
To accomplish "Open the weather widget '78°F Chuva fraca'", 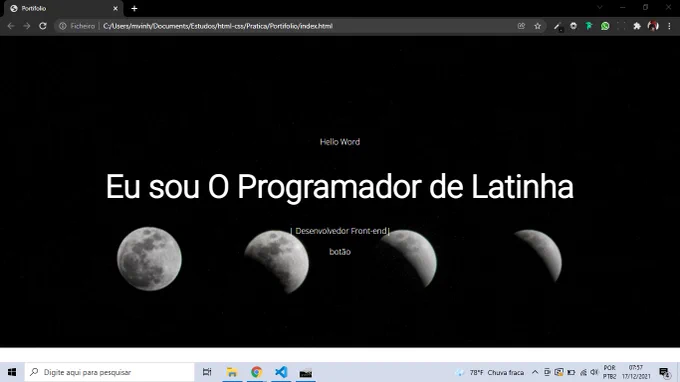I will coord(489,372).
